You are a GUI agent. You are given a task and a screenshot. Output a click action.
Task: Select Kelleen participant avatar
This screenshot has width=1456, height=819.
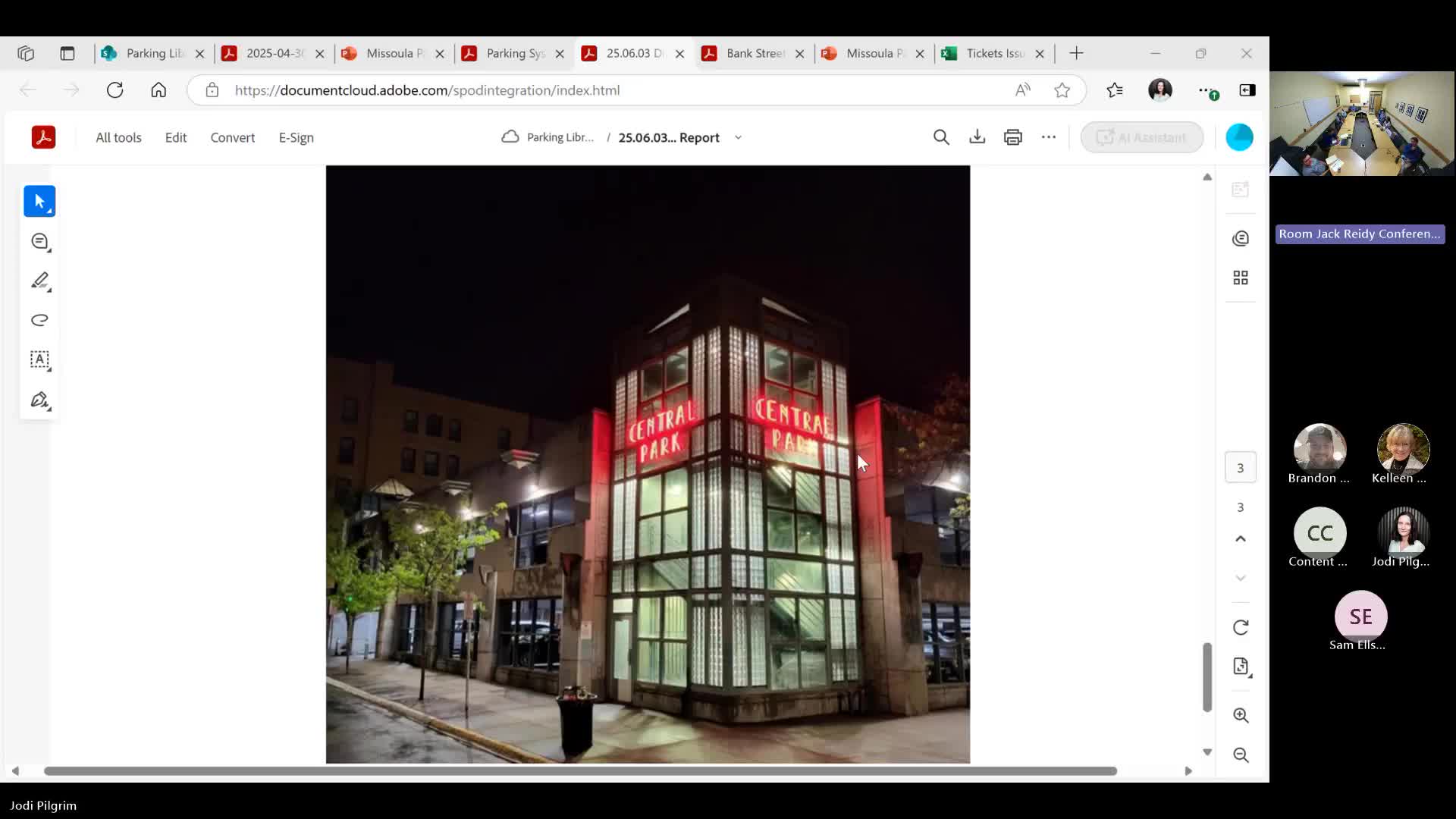coord(1403,450)
